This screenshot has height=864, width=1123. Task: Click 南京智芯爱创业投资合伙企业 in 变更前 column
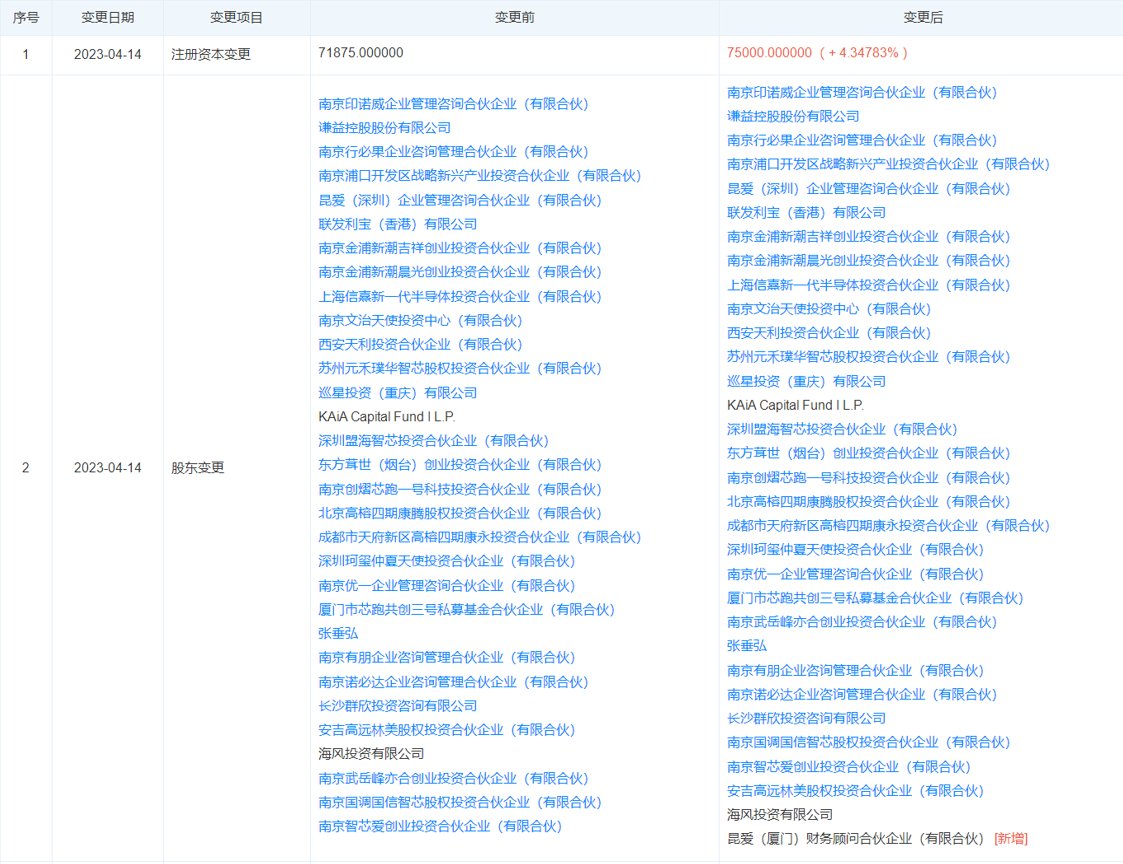[440, 826]
